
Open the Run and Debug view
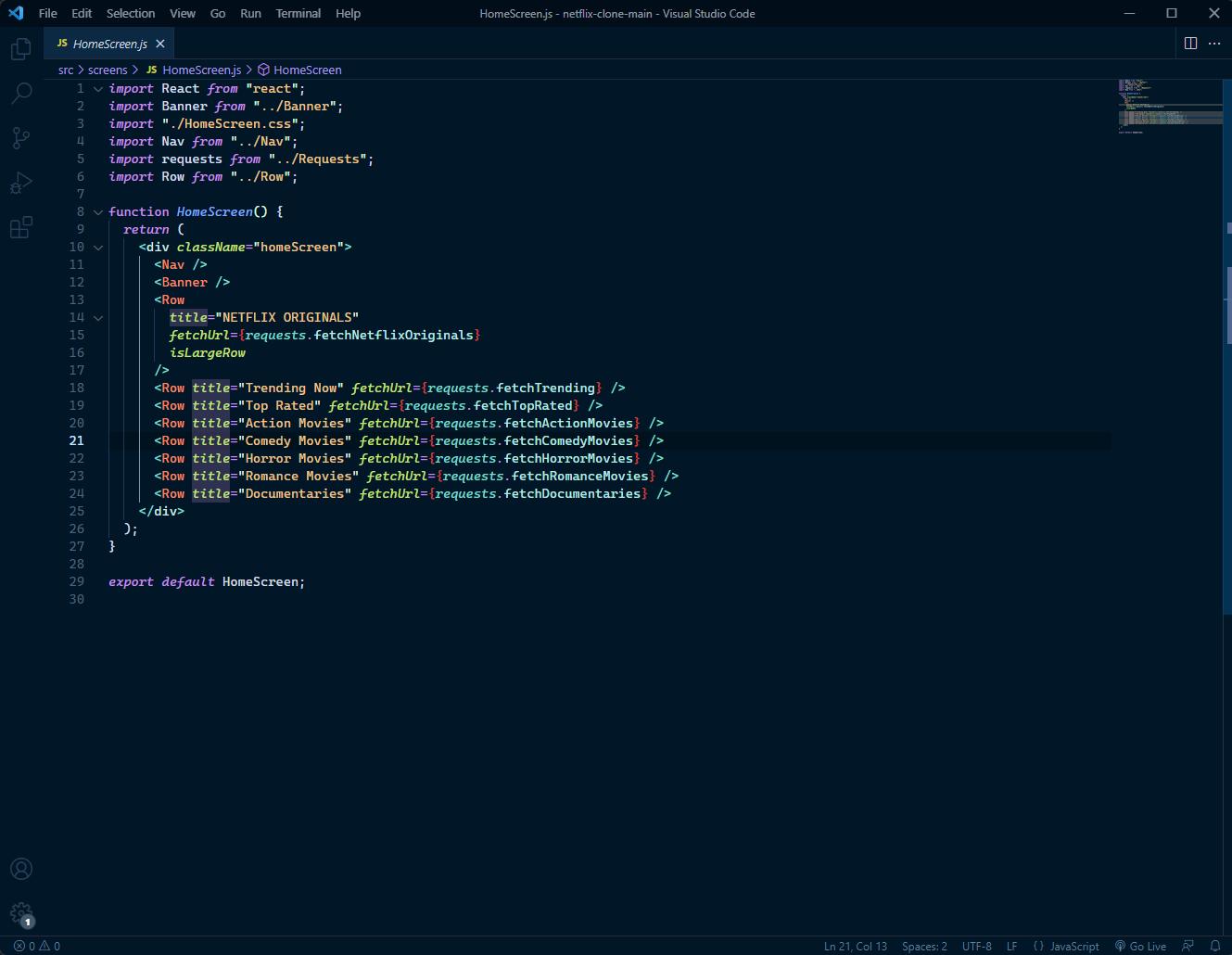click(20, 183)
